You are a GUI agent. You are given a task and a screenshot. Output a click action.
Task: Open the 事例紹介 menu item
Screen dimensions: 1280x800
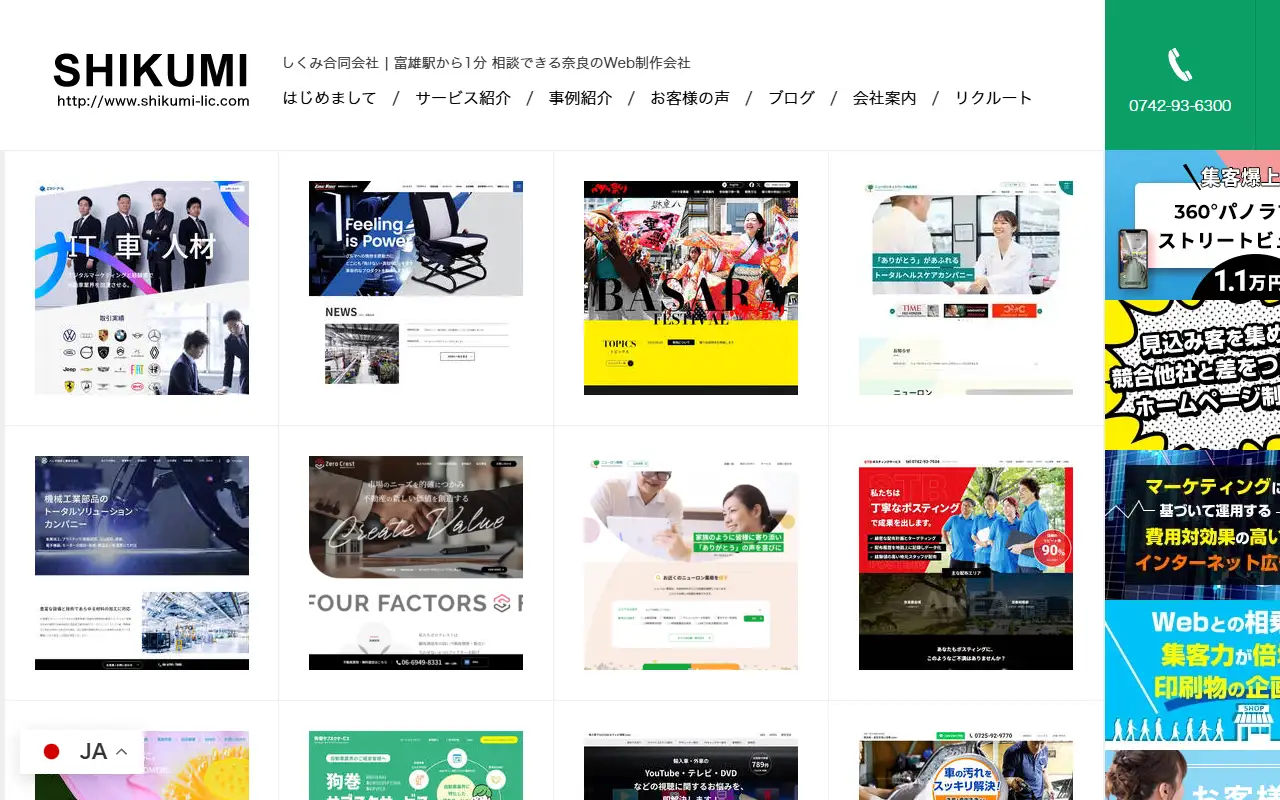[580, 98]
